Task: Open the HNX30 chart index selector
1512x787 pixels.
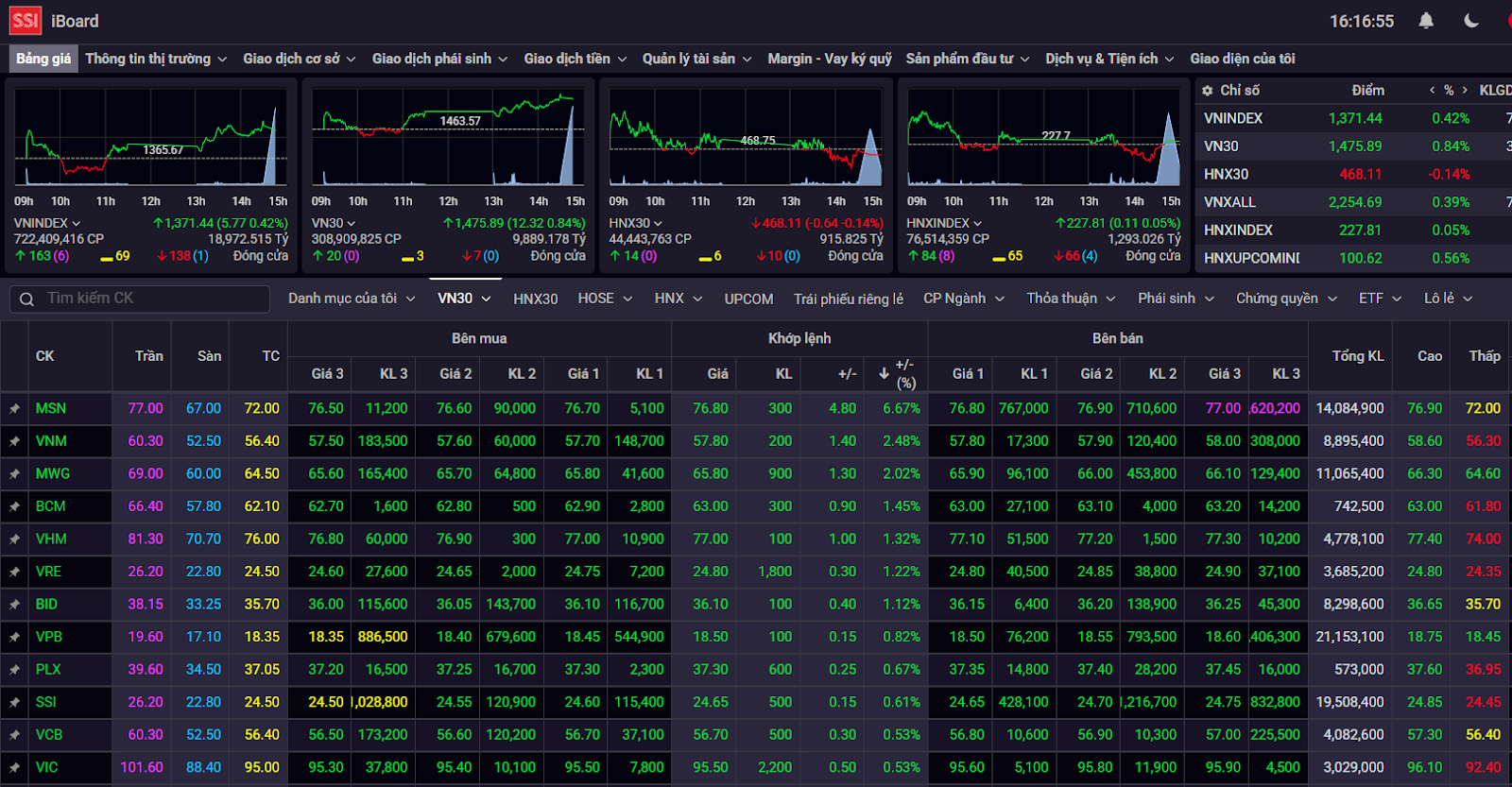Action: pos(636,223)
